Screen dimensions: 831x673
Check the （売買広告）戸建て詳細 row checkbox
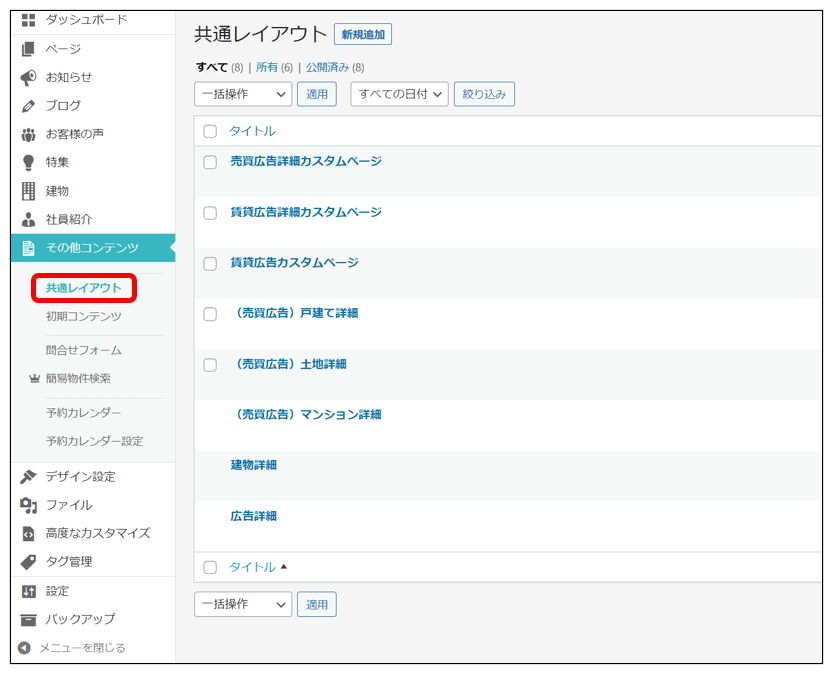tap(210, 314)
